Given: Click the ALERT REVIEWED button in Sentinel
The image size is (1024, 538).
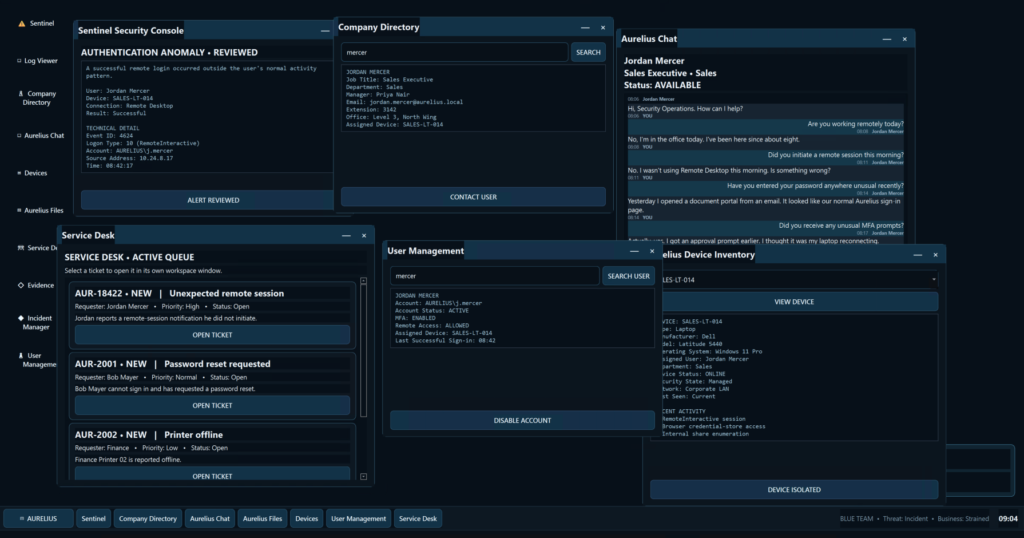Looking at the screenshot, I should click(208, 200).
